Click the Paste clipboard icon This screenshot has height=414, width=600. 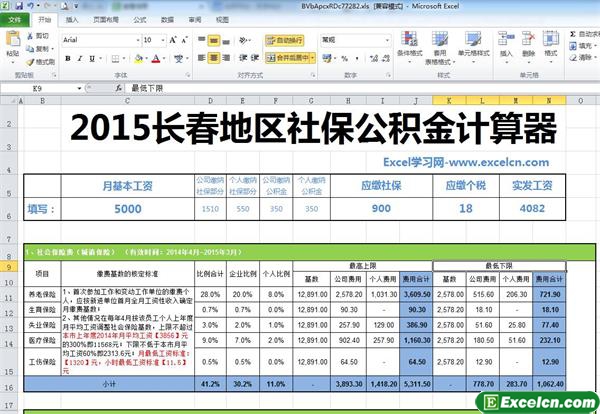click(x=13, y=39)
